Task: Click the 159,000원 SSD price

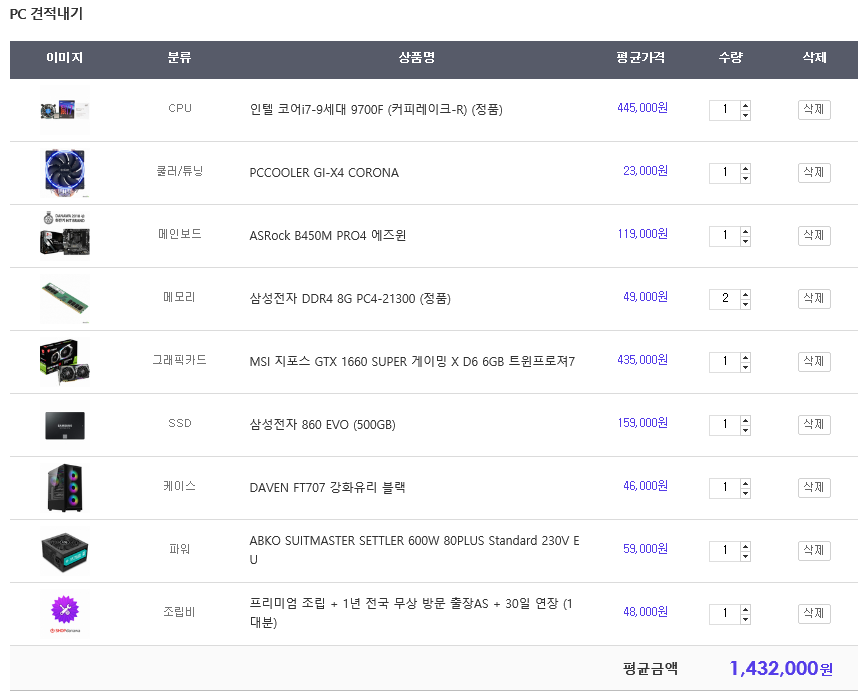Action: 642,423
